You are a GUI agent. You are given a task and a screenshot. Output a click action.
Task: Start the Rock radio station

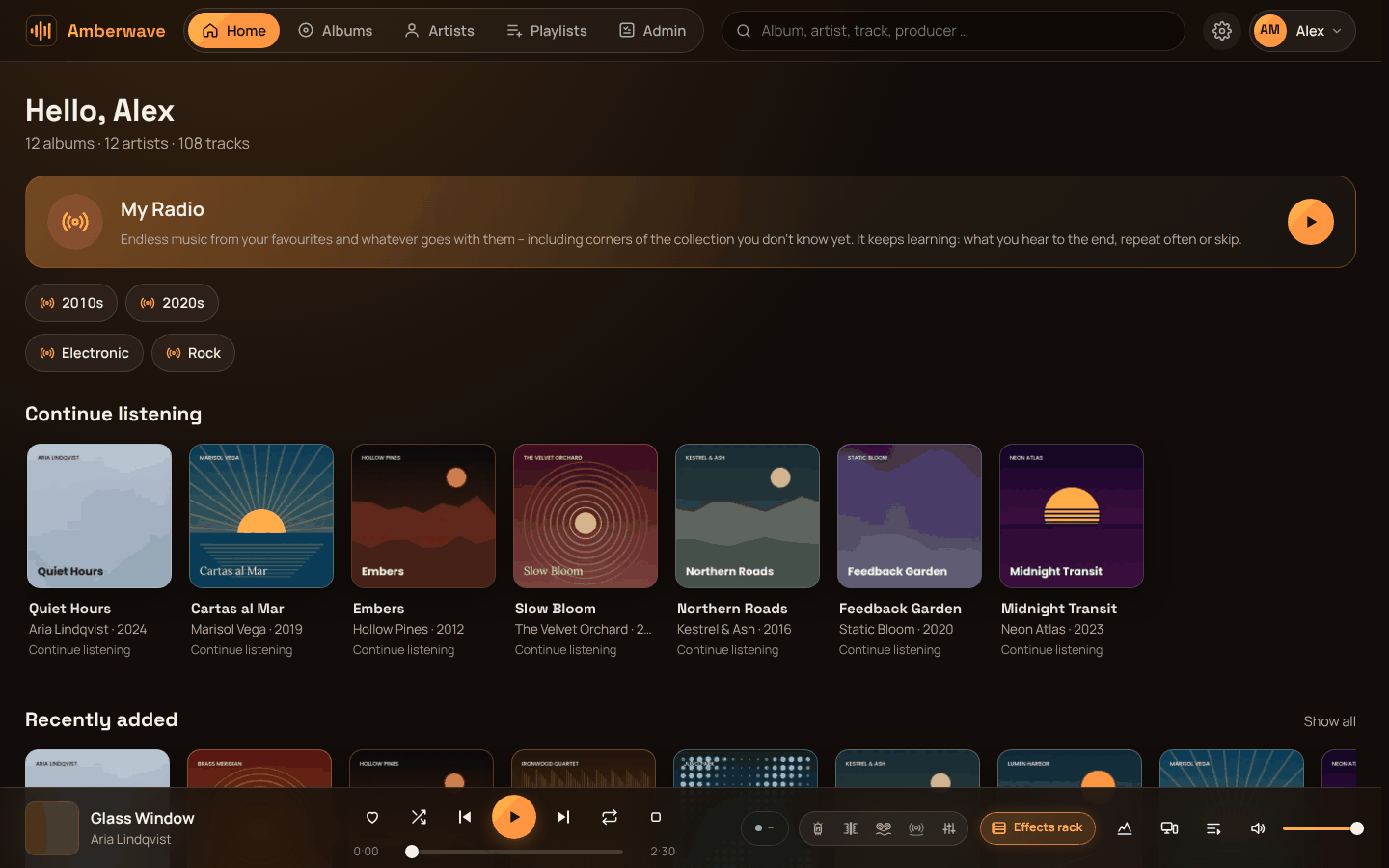click(x=193, y=353)
